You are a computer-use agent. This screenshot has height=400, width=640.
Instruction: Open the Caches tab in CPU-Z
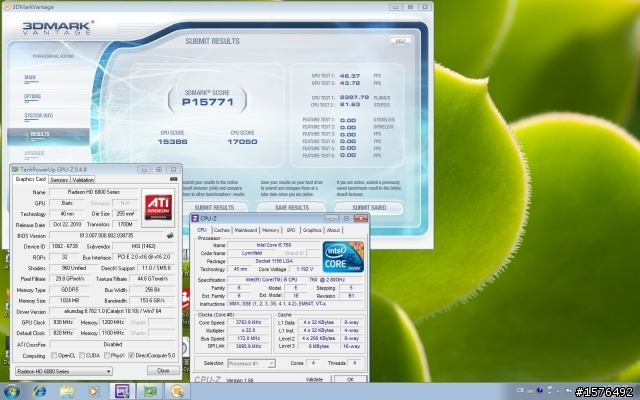[x=222, y=230]
